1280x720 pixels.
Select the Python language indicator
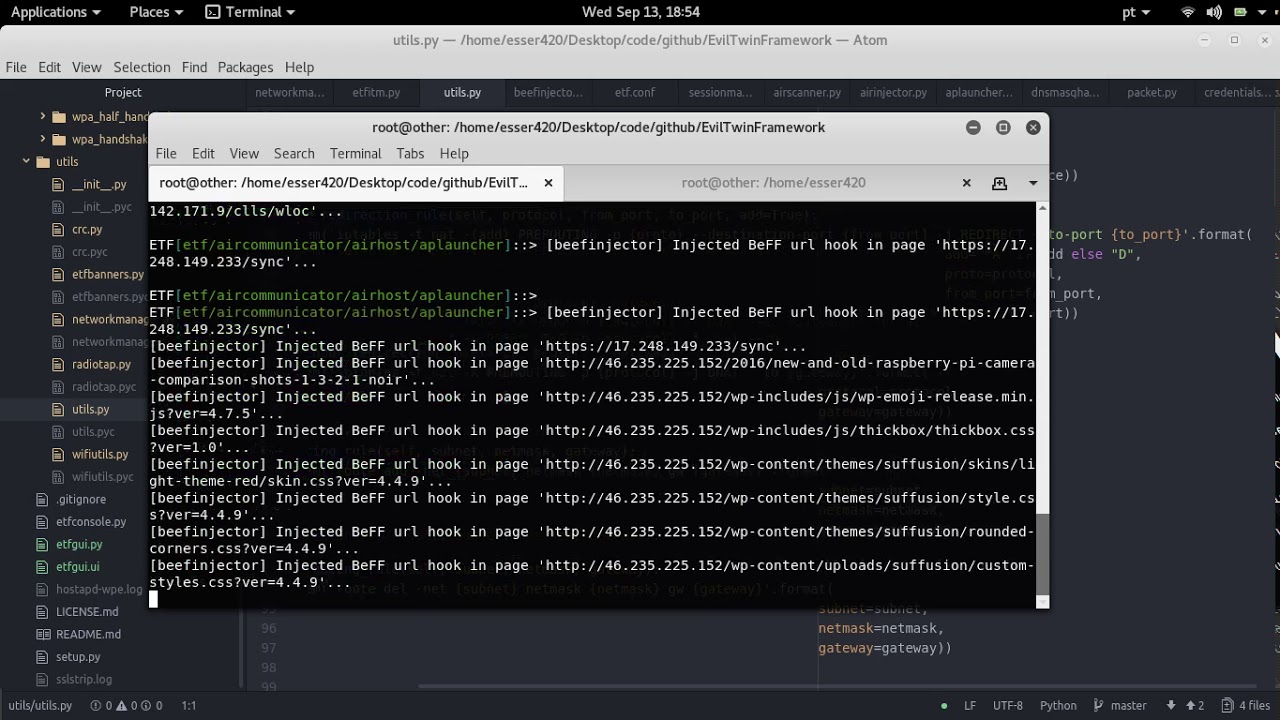pos(1058,705)
